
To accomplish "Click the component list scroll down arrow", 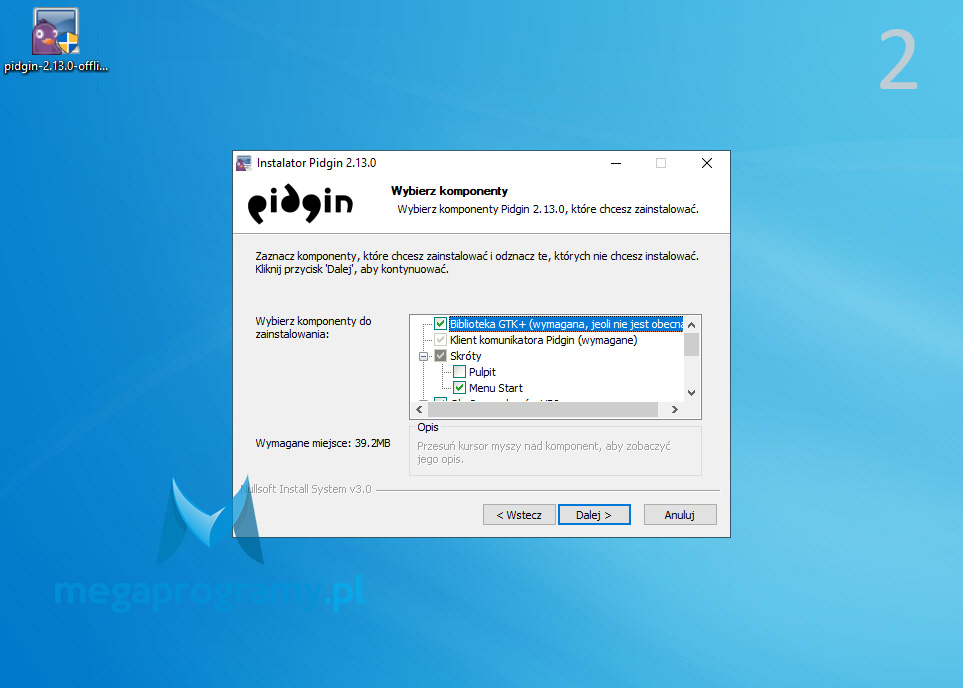I will [x=692, y=393].
